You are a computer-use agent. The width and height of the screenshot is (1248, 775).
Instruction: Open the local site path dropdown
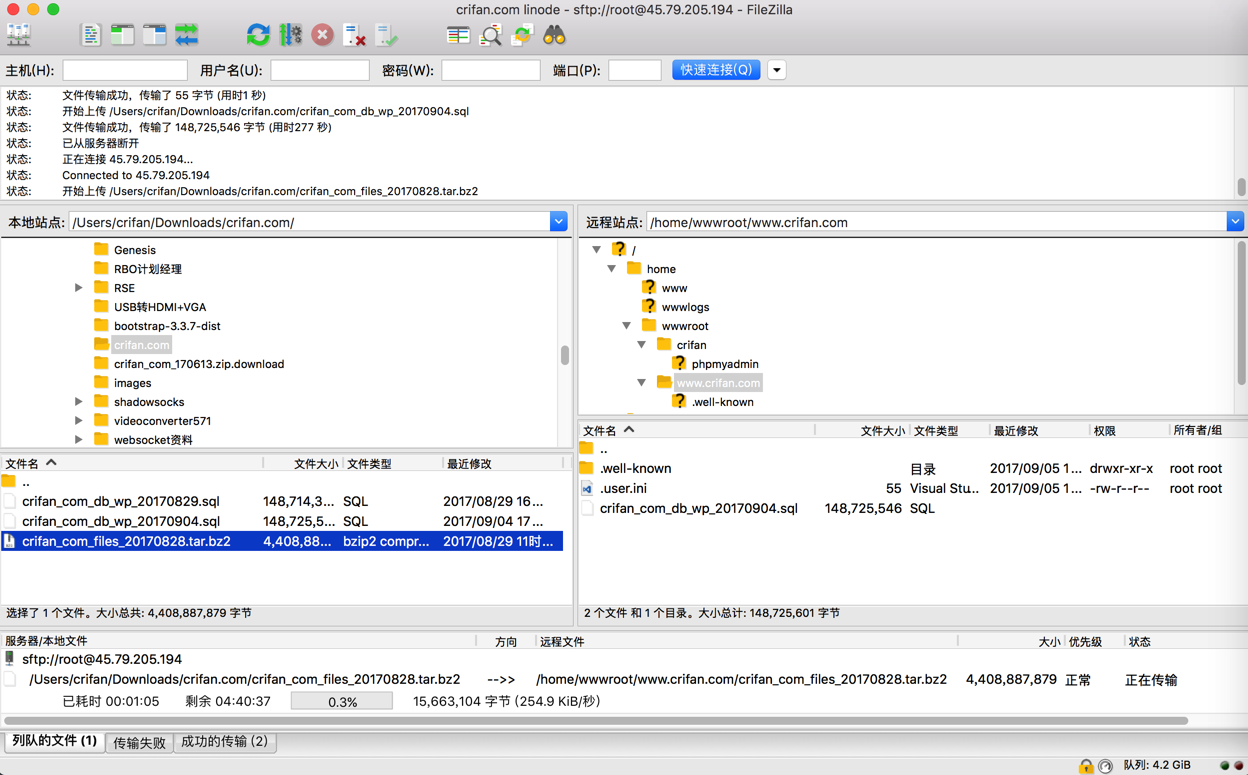click(558, 222)
